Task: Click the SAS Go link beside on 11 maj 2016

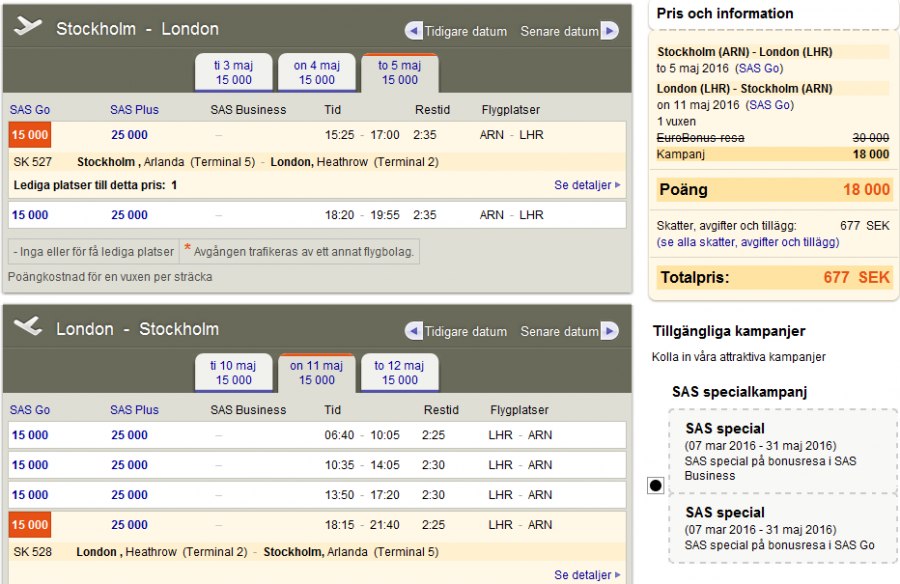Action: click(x=770, y=105)
